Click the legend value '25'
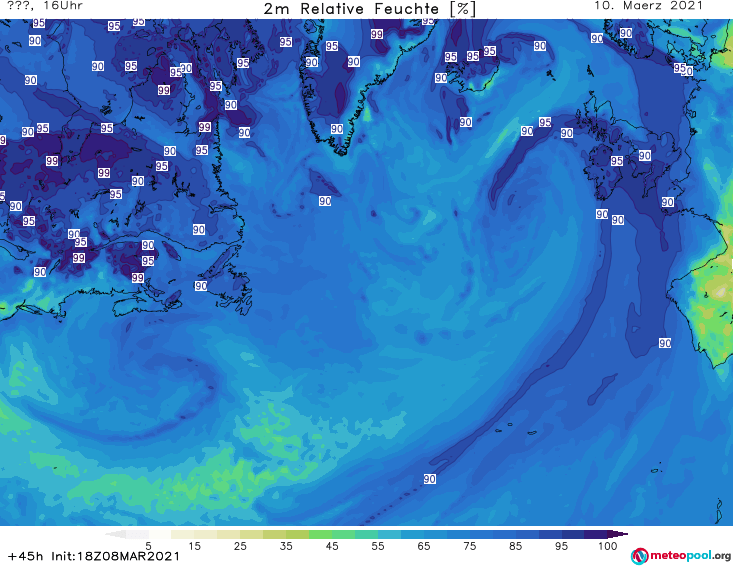 point(240,545)
